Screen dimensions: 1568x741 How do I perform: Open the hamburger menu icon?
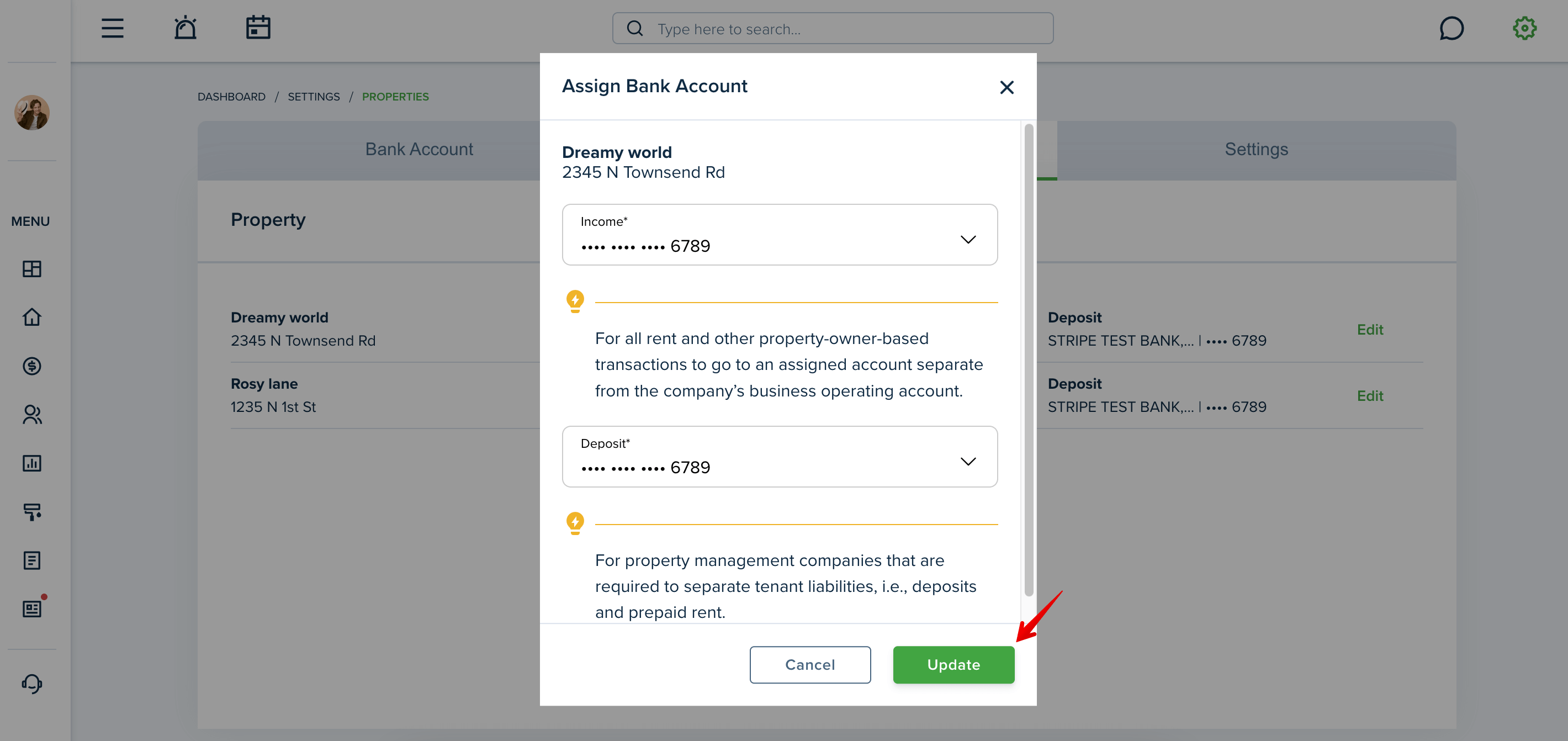click(113, 28)
